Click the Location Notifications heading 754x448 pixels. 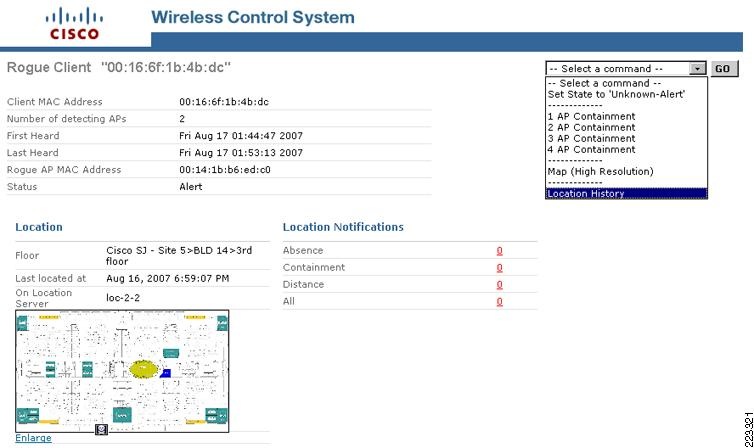pyautogui.click(x=343, y=227)
